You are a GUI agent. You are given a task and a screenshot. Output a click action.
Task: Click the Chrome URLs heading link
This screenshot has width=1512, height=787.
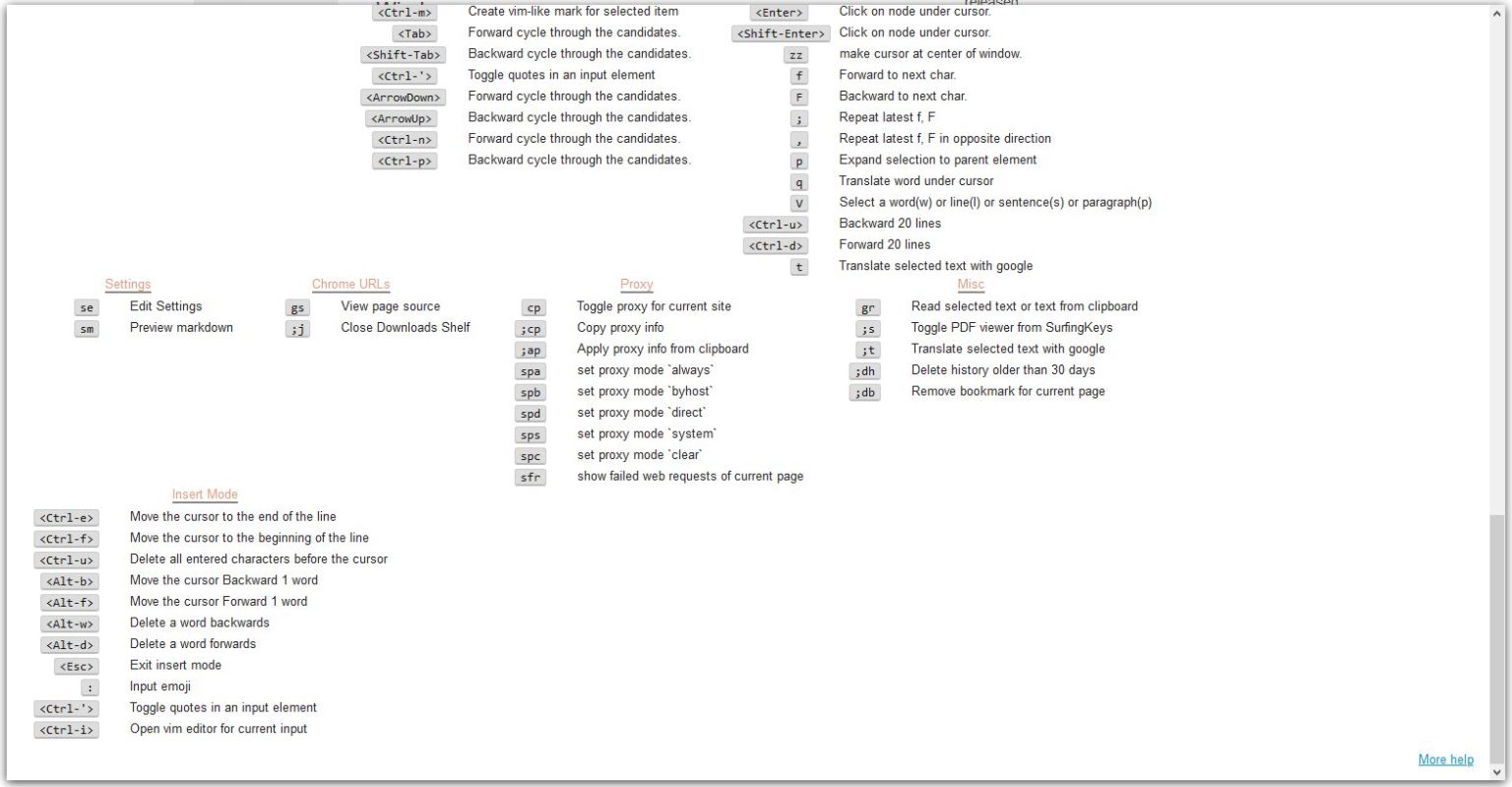point(350,284)
